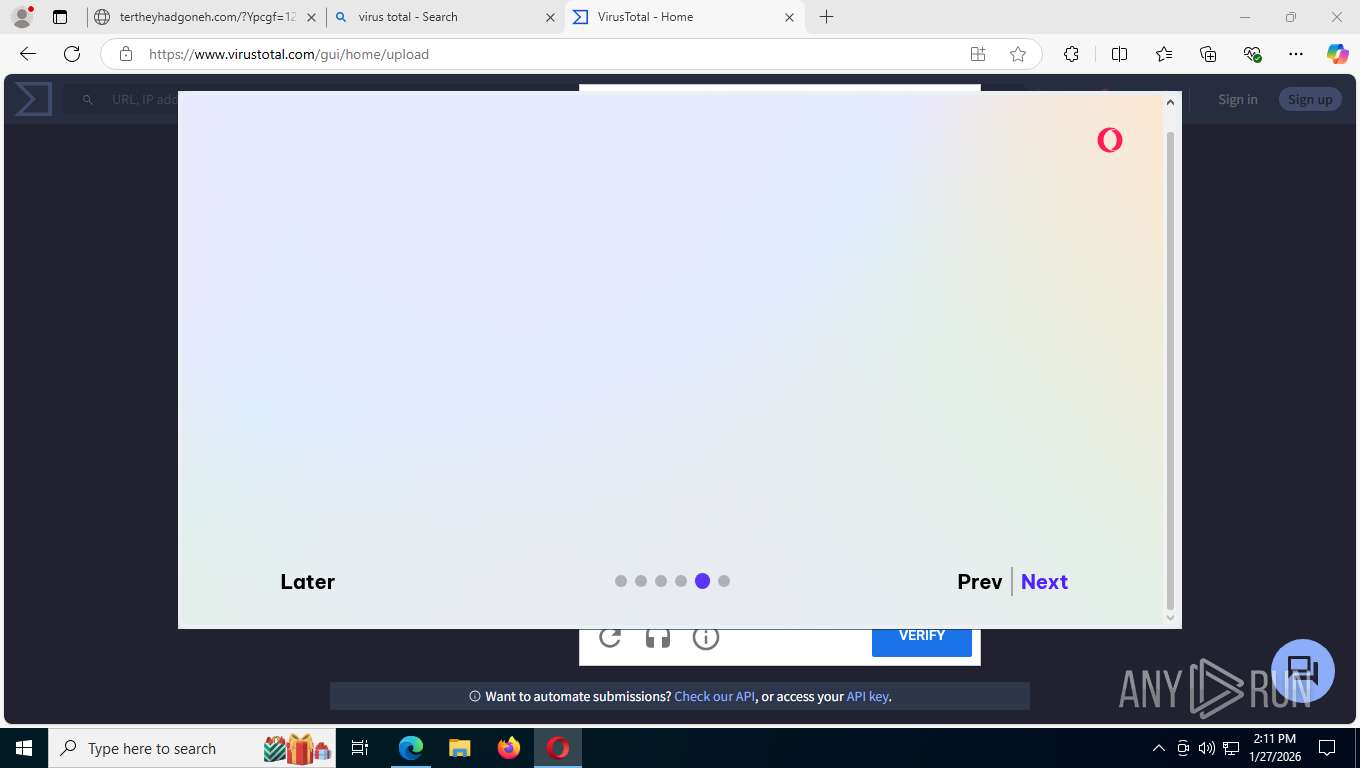
Task: Click the VirusTotal logo icon
Action: [x=33, y=99]
